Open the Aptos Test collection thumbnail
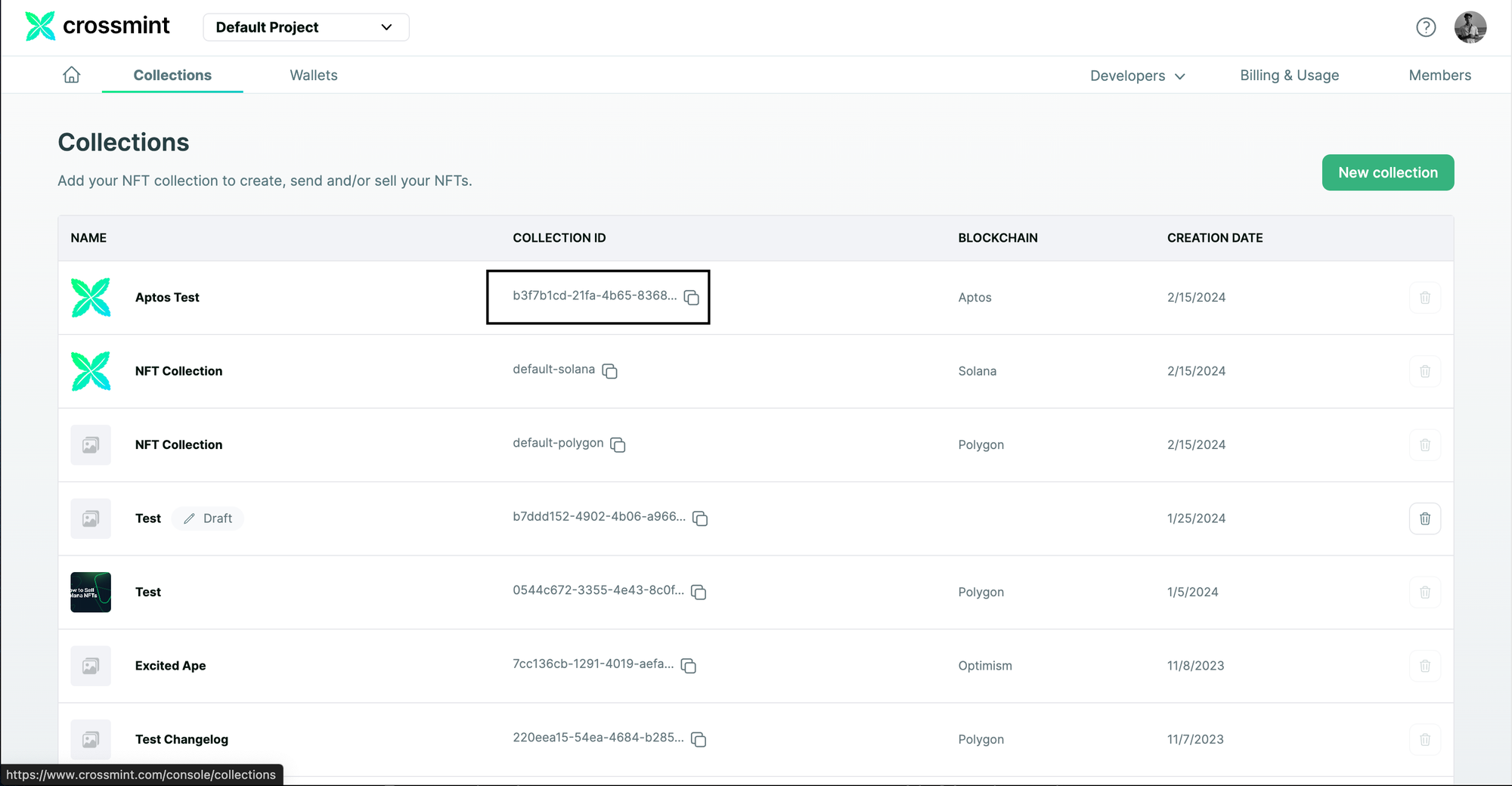 [91, 297]
